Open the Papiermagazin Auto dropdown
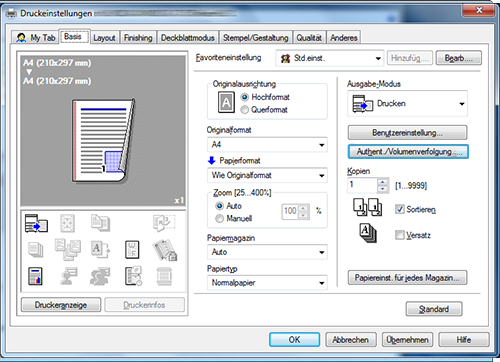500x362 pixels. pyautogui.click(x=267, y=252)
